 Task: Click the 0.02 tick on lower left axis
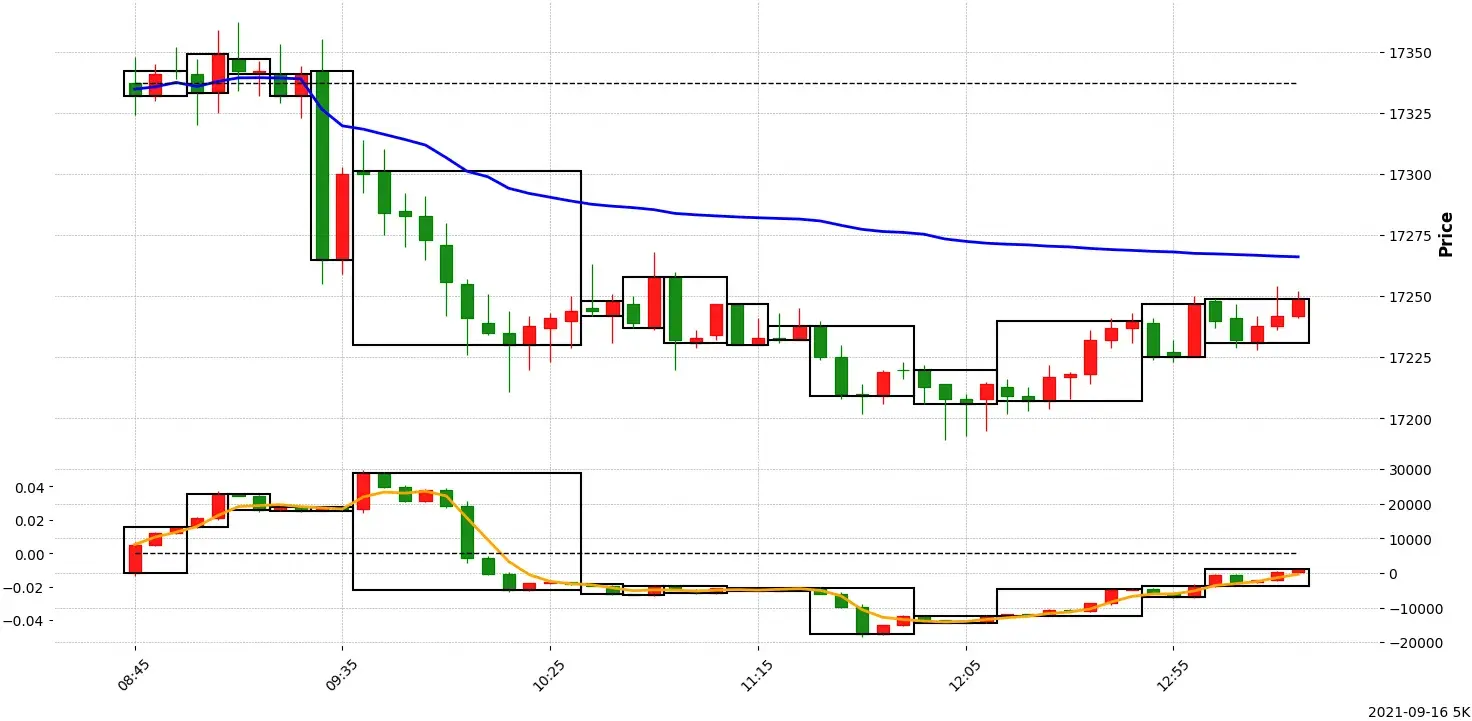30,521
